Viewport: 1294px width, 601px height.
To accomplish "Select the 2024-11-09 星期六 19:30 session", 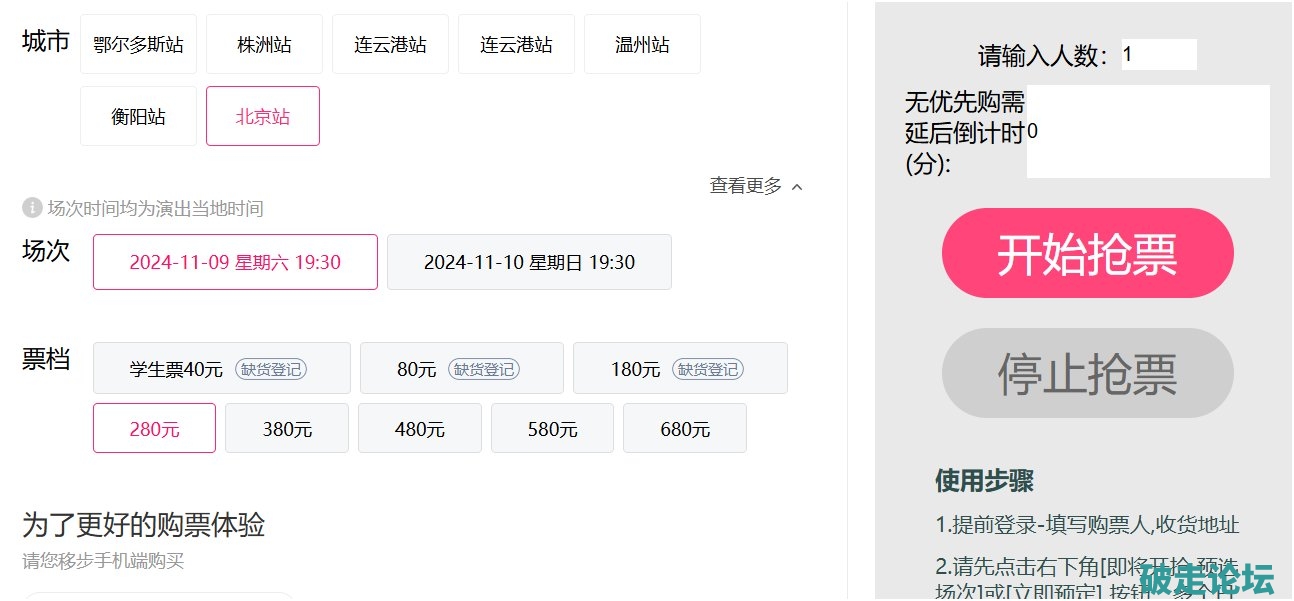I will point(235,262).
